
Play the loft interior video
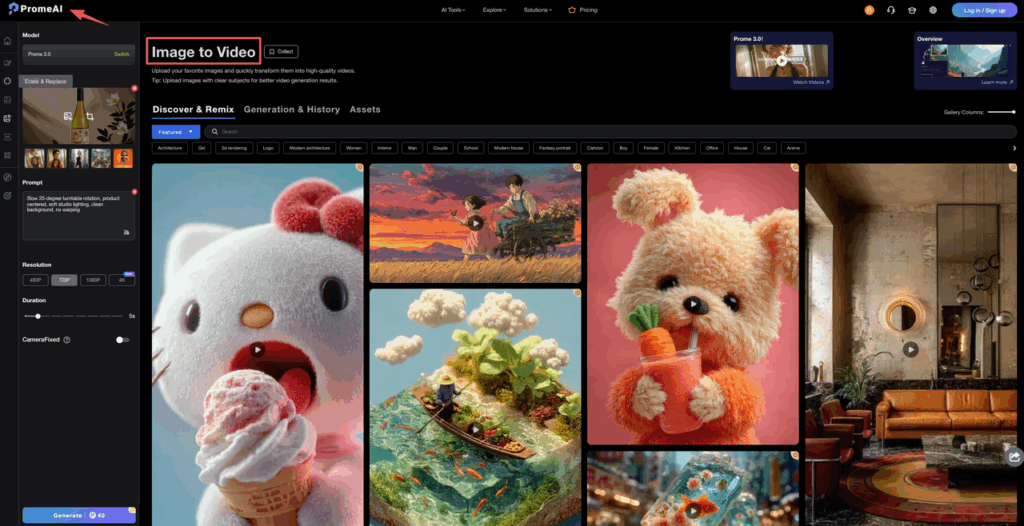(x=910, y=350)
